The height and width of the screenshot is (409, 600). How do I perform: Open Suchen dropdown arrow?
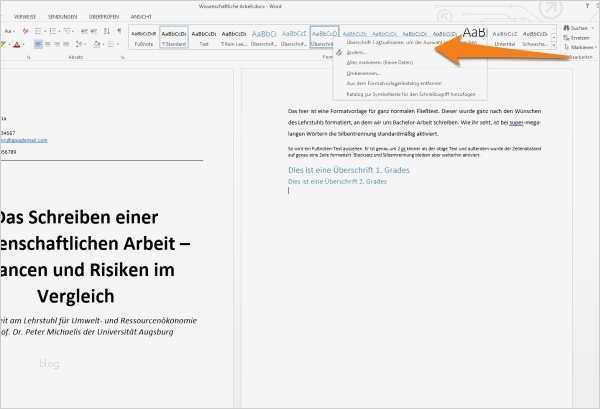pos(593,28)
